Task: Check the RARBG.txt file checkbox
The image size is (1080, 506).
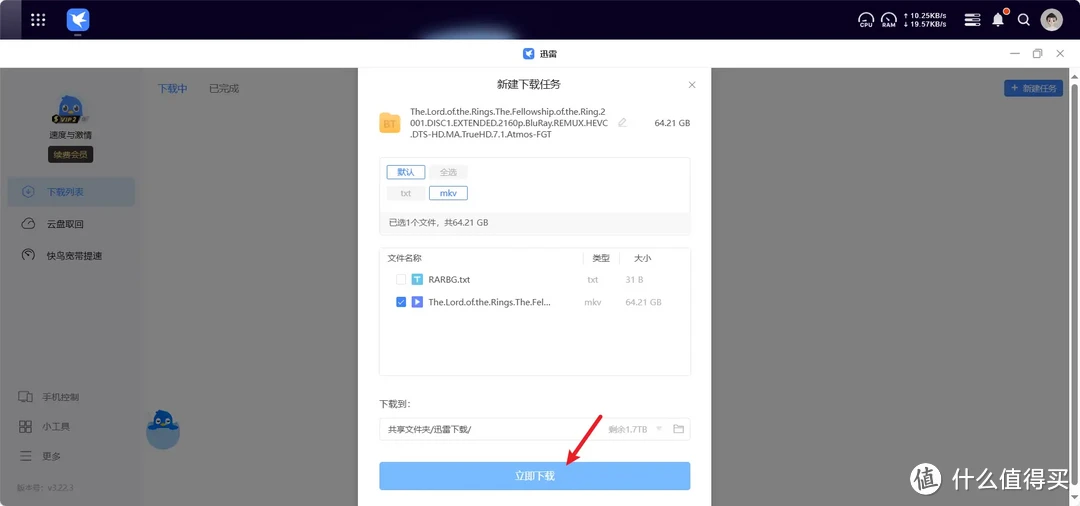Action: click(x=401, y=280)
